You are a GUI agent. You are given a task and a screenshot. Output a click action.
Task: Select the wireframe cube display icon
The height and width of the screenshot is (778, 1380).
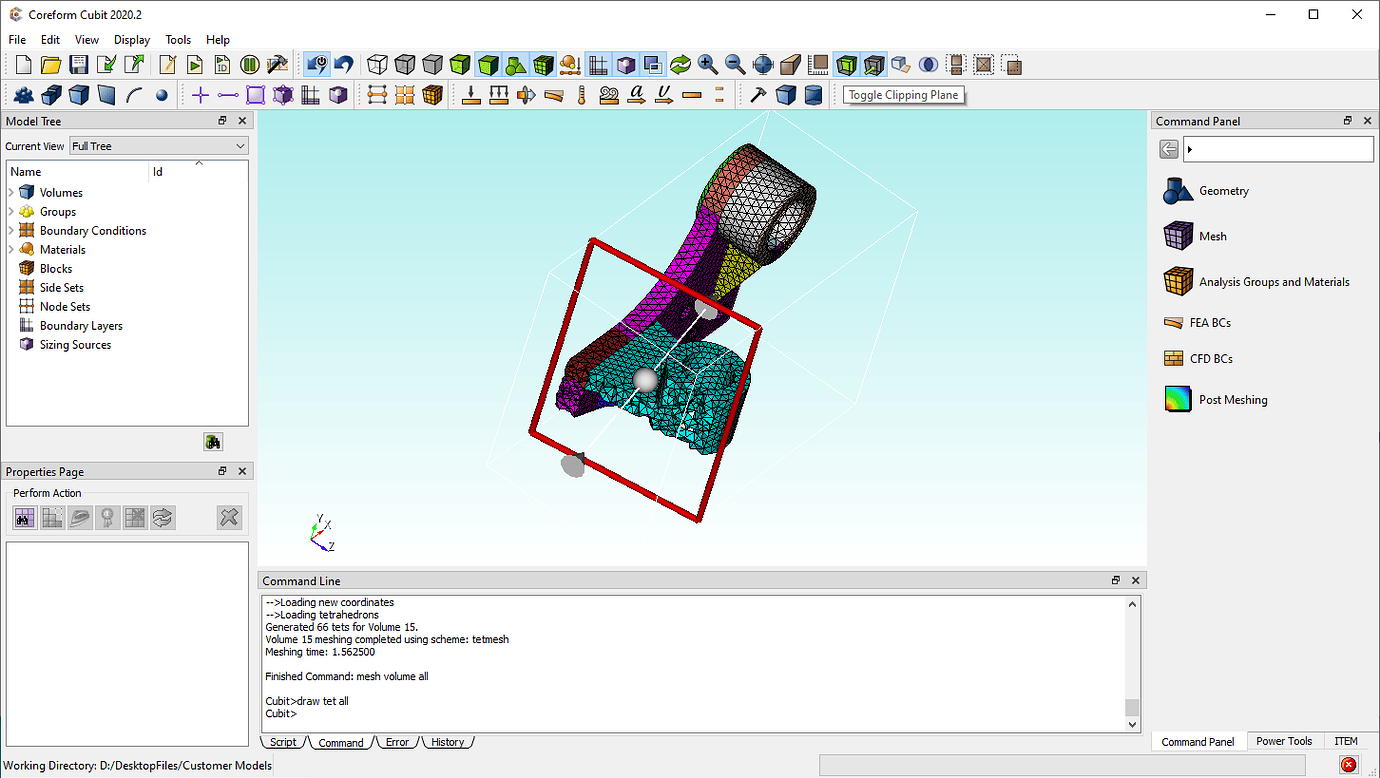(377, 65)
